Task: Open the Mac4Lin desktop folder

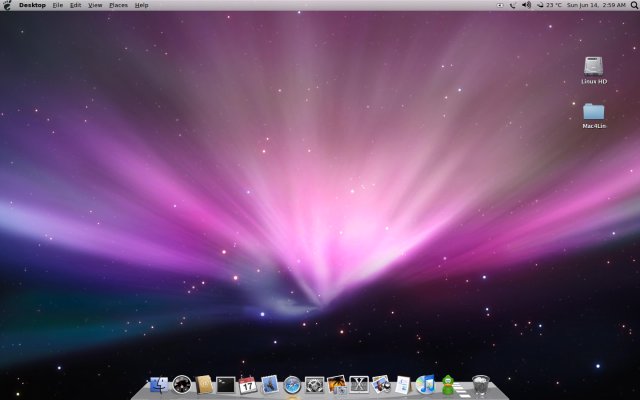Action: pos(595,111)
